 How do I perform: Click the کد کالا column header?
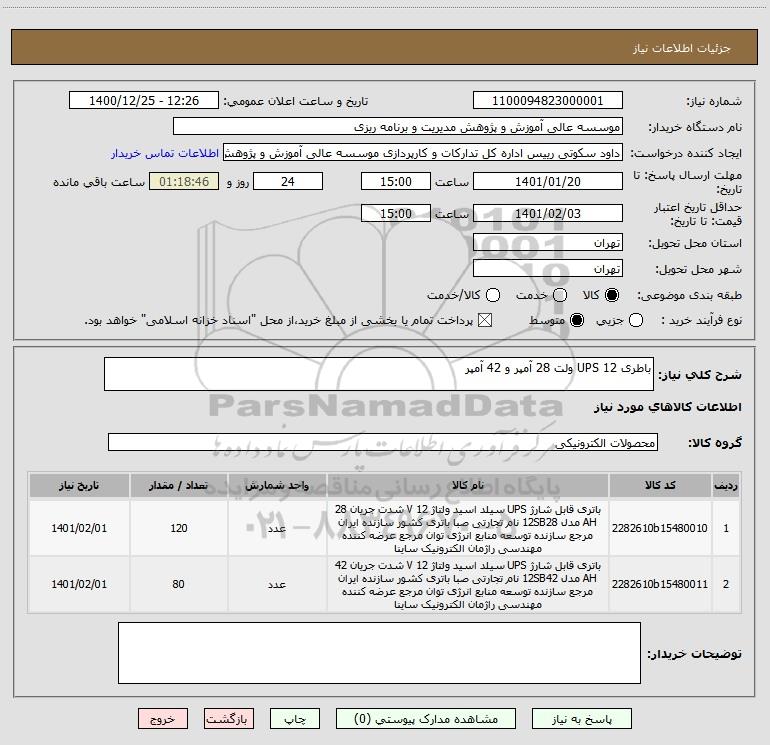(660, 485)
